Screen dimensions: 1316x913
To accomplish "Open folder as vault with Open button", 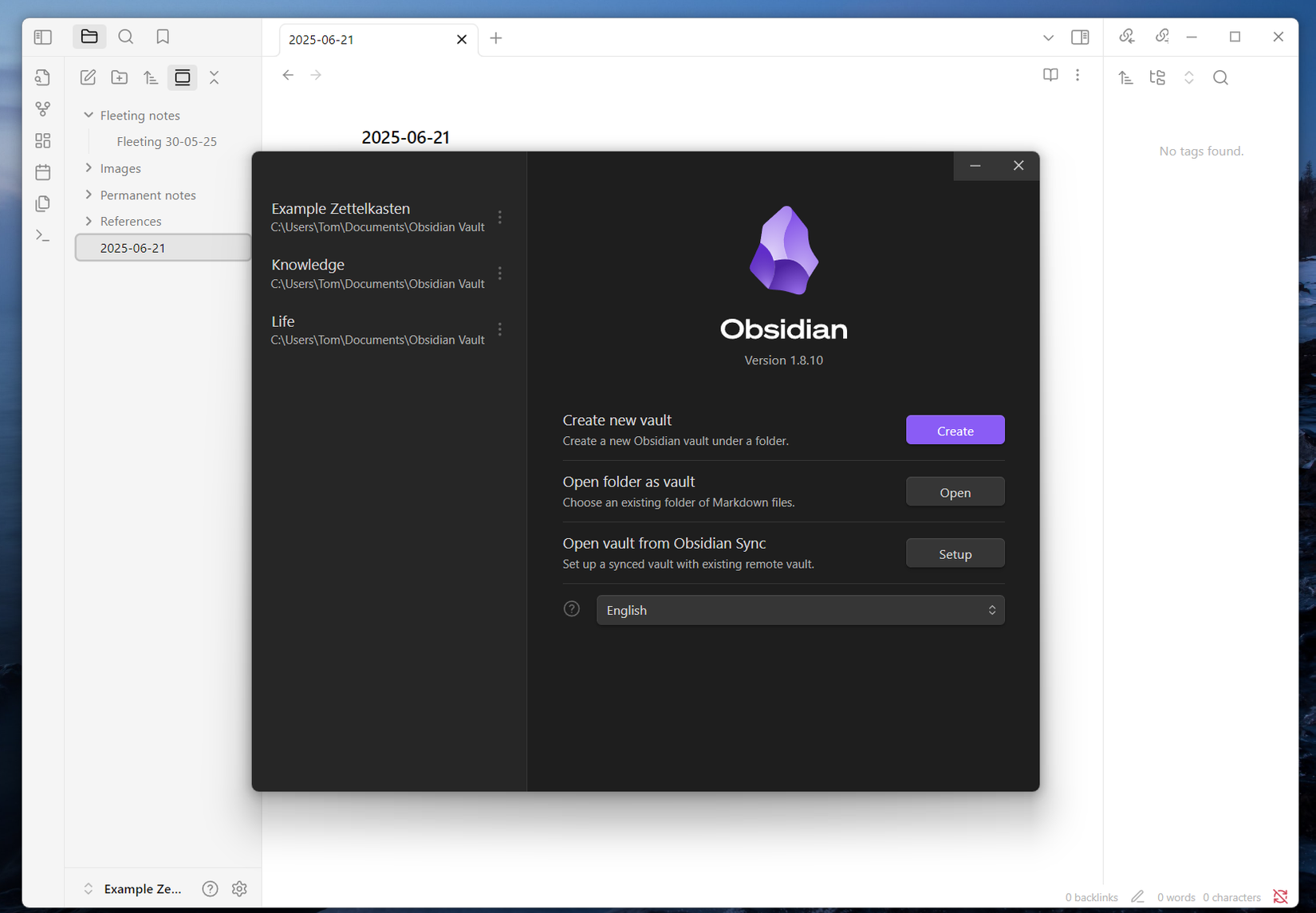I will (x=955, y=491).
